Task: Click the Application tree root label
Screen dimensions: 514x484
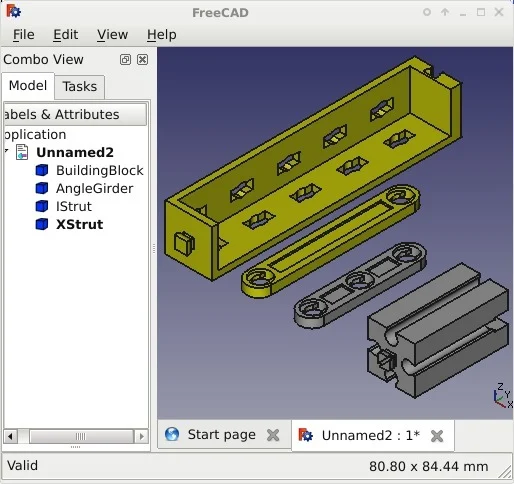Action: pos(36,135)
